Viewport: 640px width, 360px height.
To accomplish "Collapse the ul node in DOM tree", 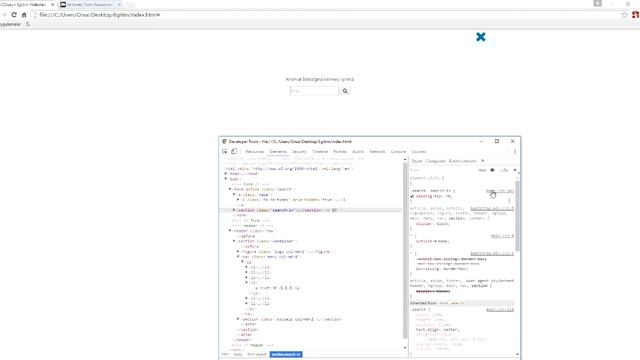I will [x=242, y=262].
